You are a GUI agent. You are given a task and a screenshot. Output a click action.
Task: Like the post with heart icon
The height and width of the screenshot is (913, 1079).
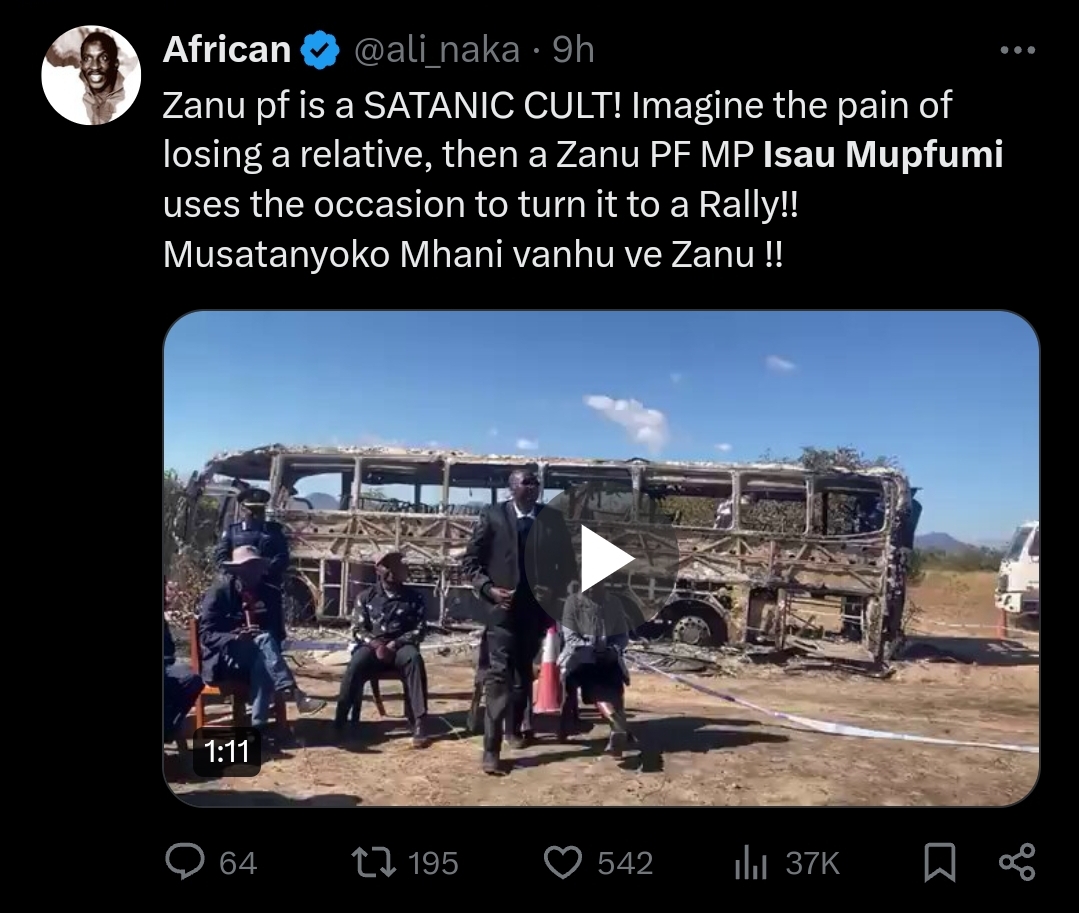click(x=563, y=862)
